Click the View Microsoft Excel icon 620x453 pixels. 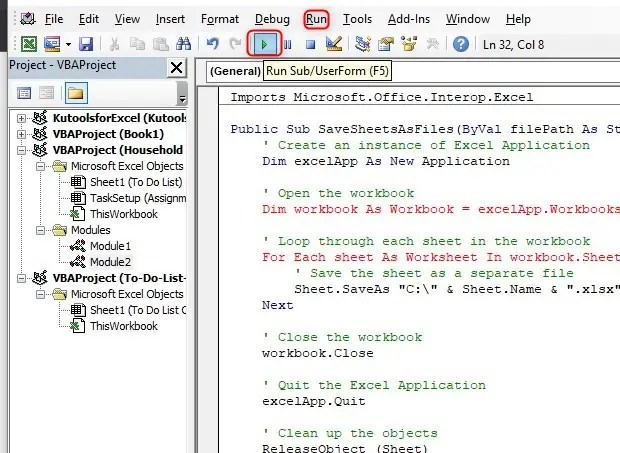[x=28, y=44]
